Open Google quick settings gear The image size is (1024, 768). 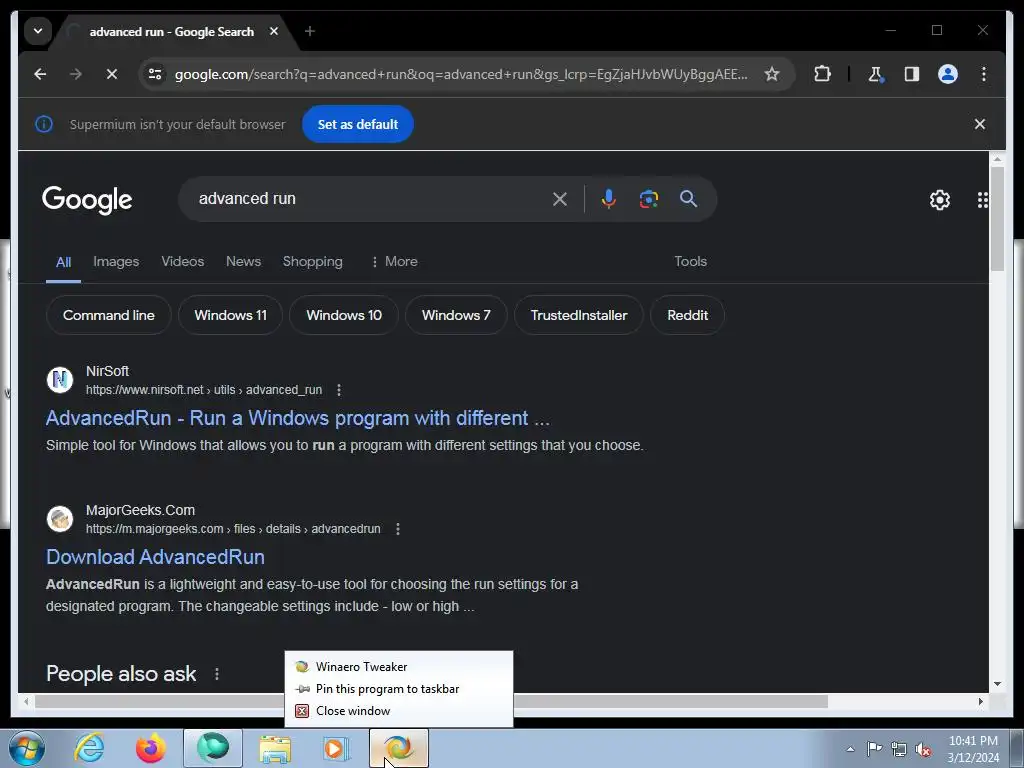pyautogui.click(x=939, y=200)
